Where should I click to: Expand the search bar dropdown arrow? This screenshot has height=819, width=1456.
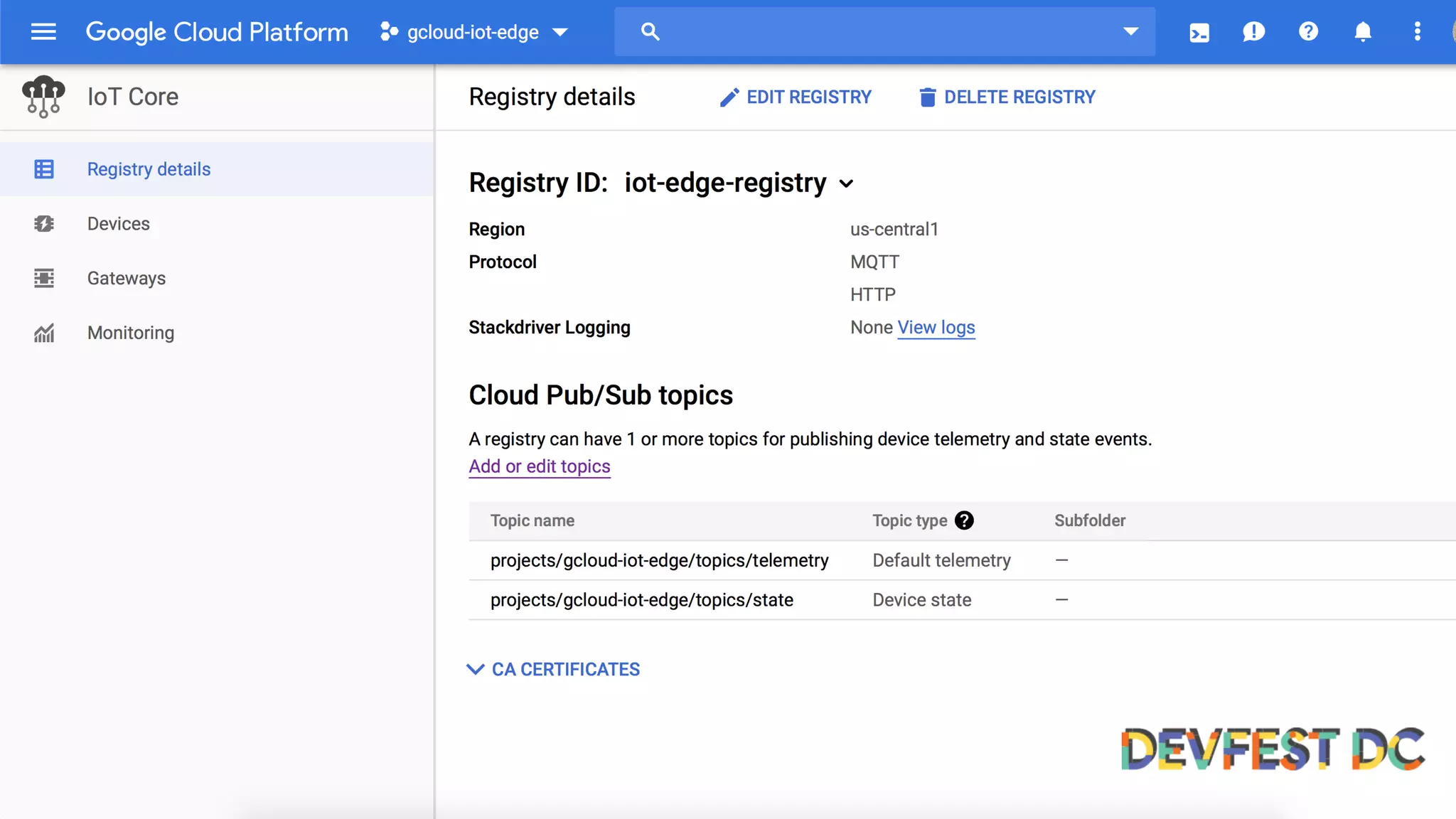point(1130,32)
